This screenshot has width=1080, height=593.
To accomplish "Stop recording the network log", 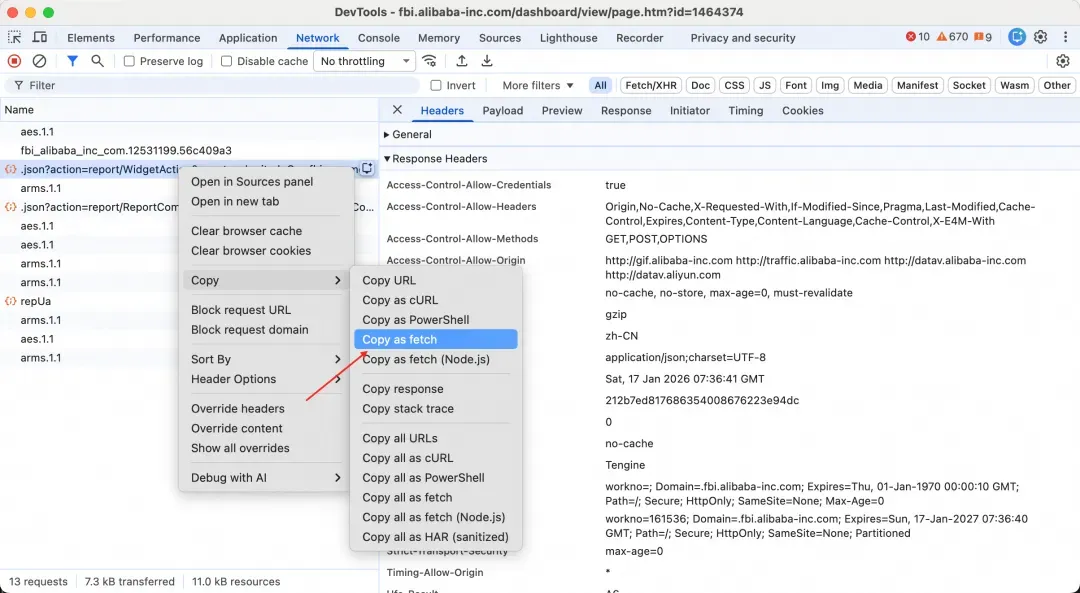I will pyautogui.click(x=14, y=61).
